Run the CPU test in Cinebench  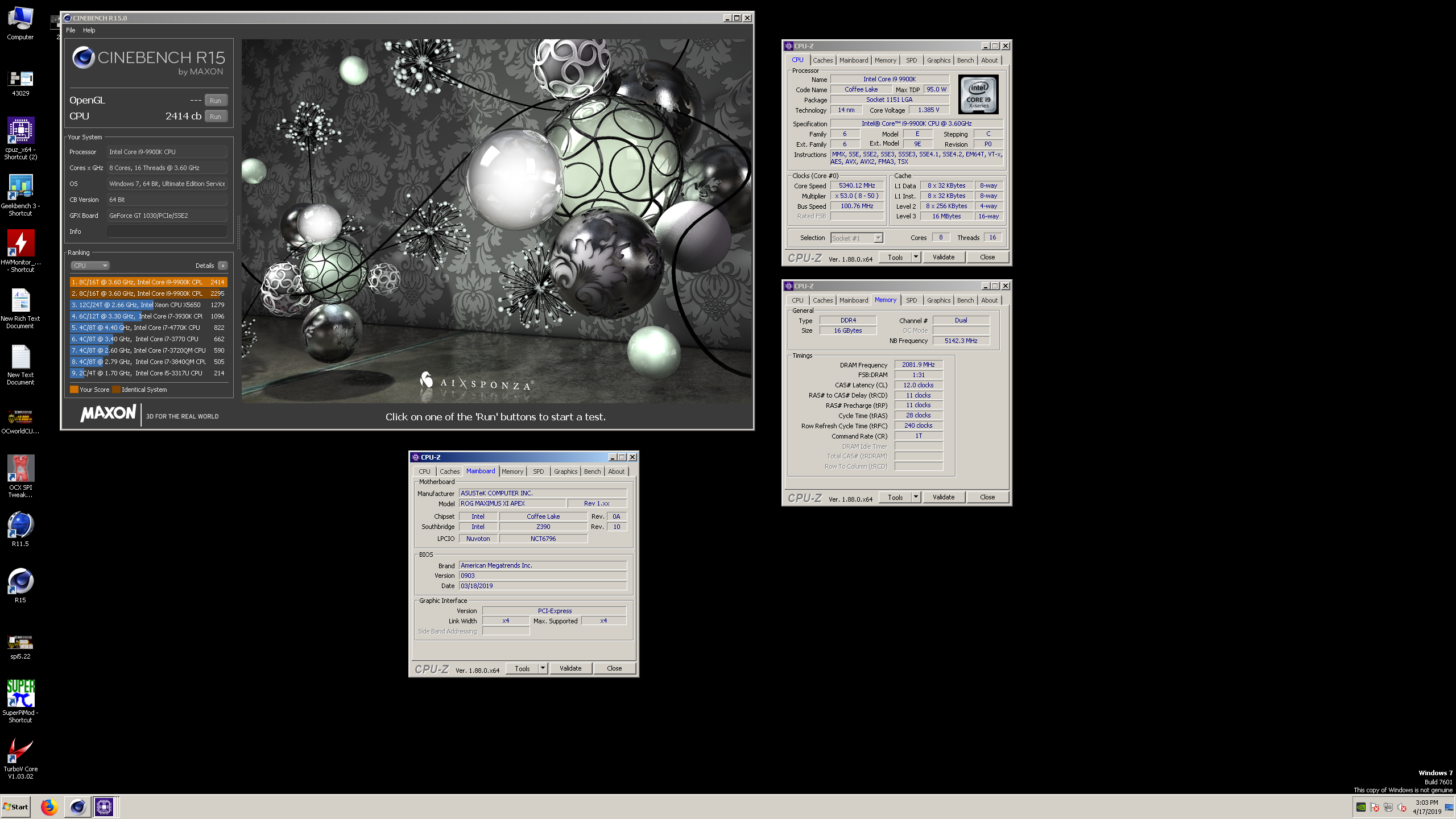click(x=216, y=117)
